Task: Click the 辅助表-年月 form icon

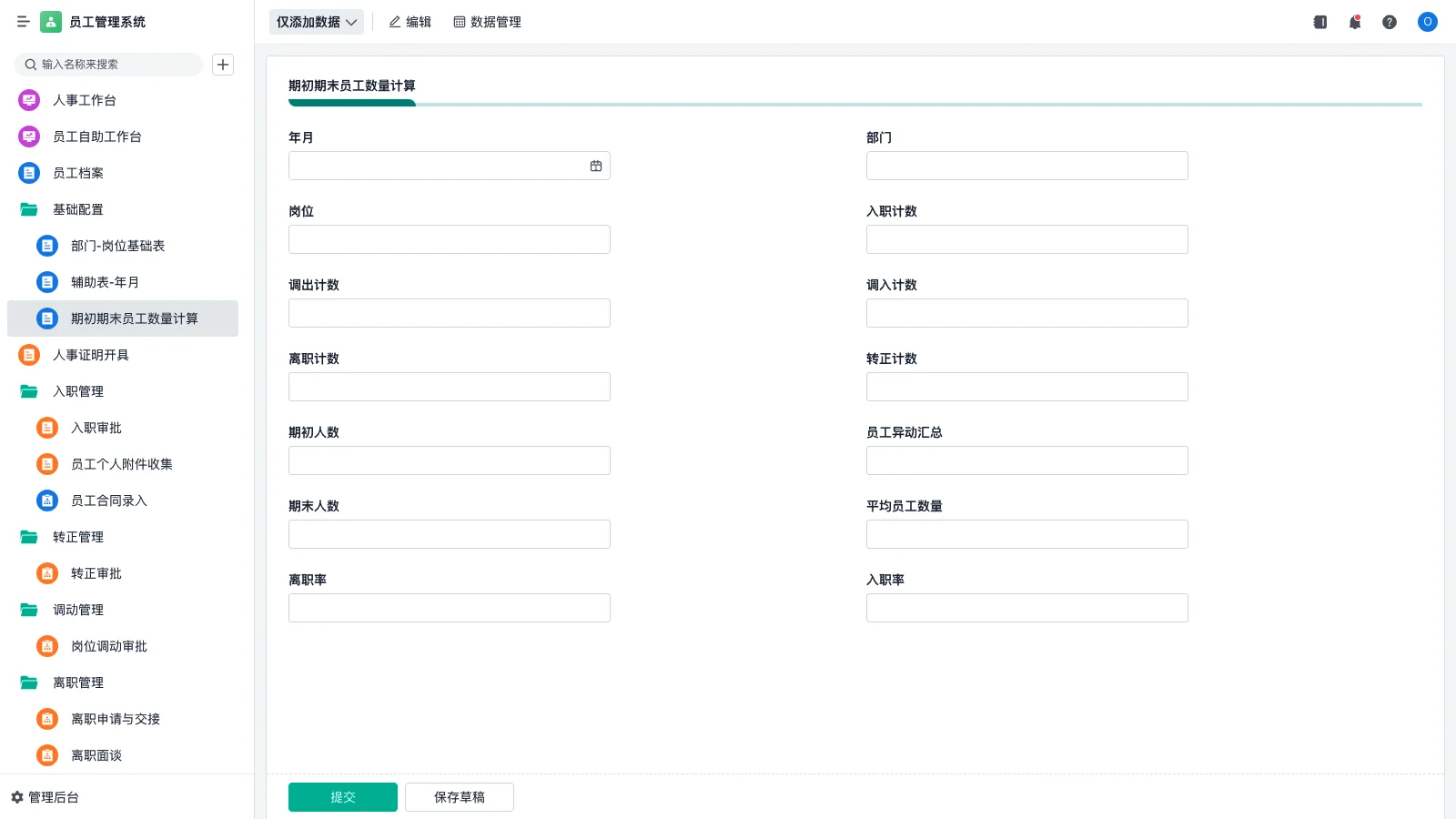Action: (47, 282)
